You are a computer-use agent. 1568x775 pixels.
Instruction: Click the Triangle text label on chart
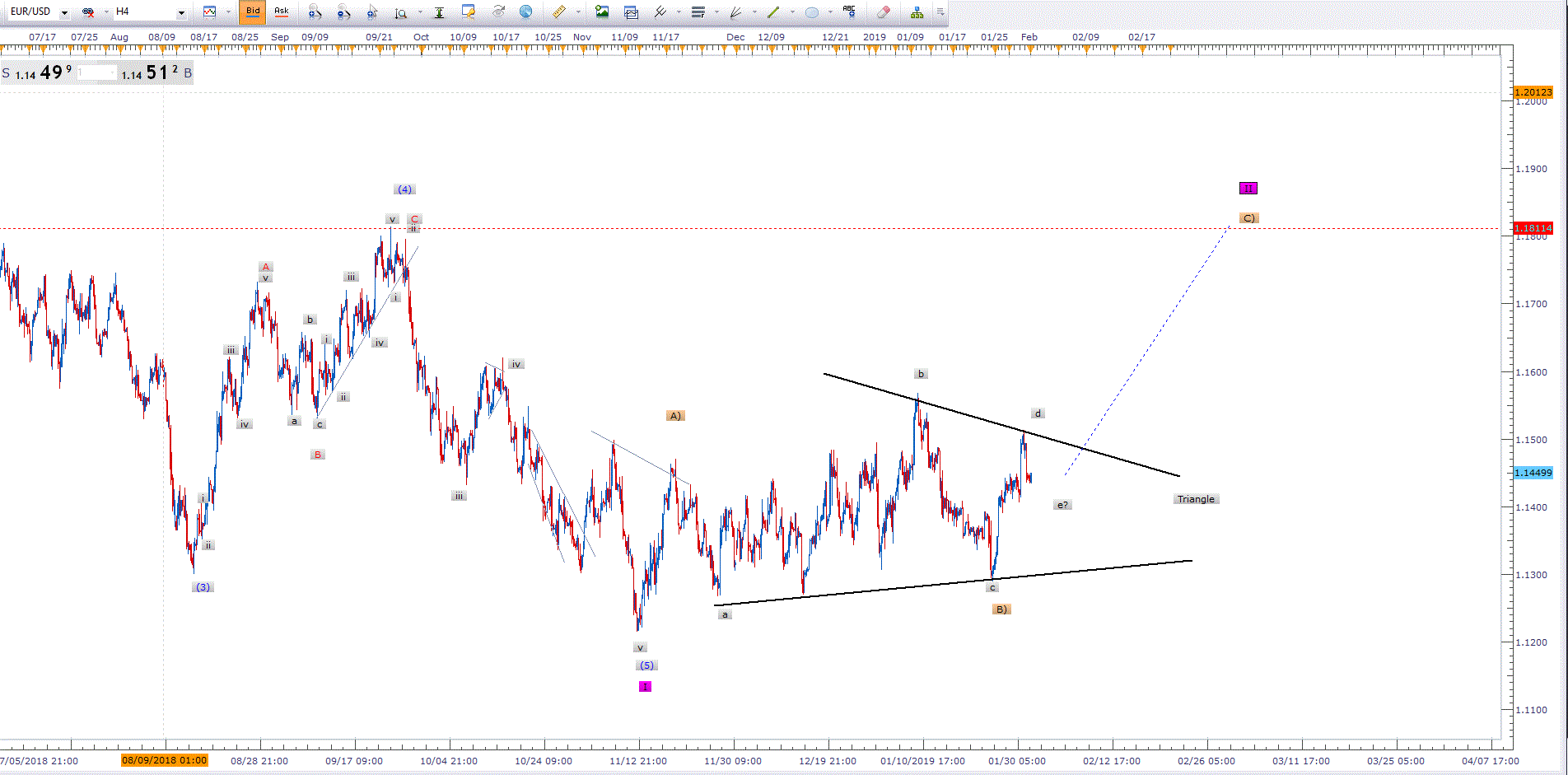[x=1195, y=499]
